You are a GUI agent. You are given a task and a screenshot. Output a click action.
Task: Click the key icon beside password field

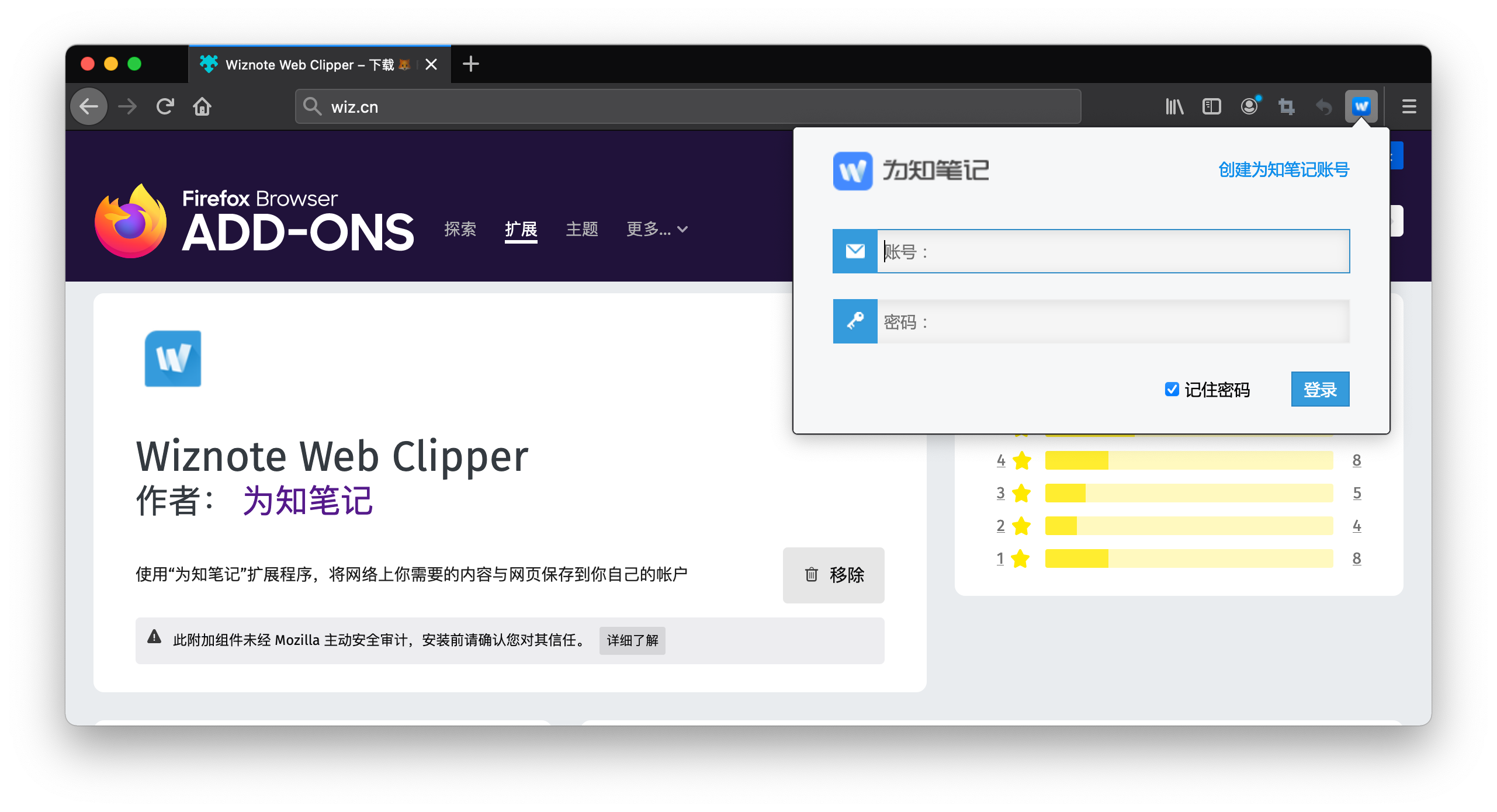point(855,321)
